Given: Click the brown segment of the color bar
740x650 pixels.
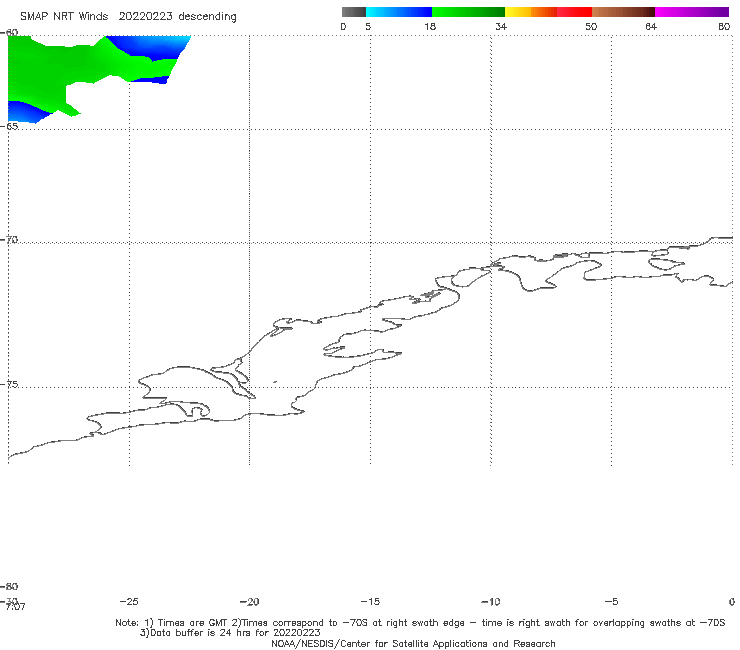Looking at the screenshot, I should [x=623, y=12].
